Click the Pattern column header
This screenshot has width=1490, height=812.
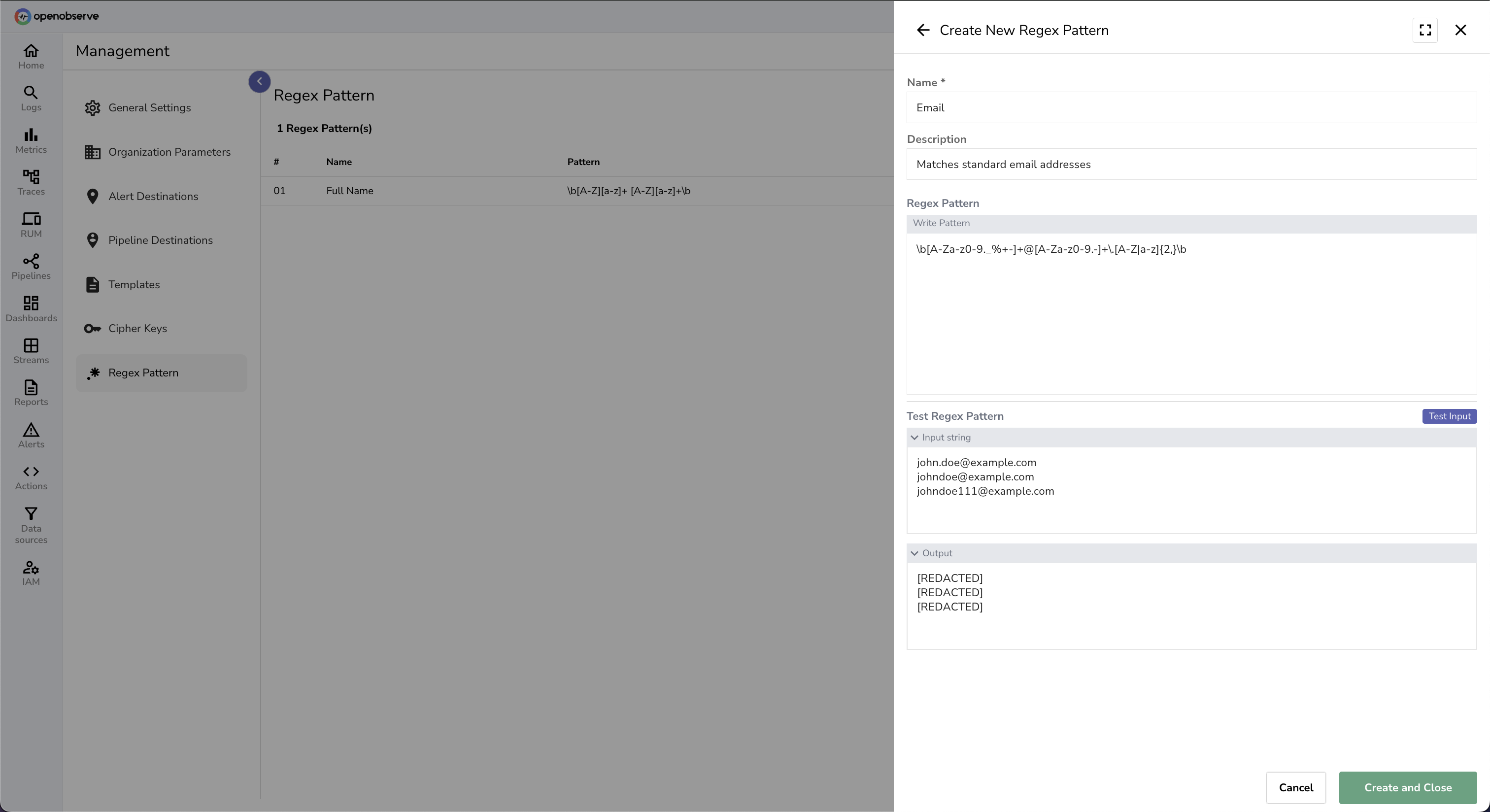(583, 162)
